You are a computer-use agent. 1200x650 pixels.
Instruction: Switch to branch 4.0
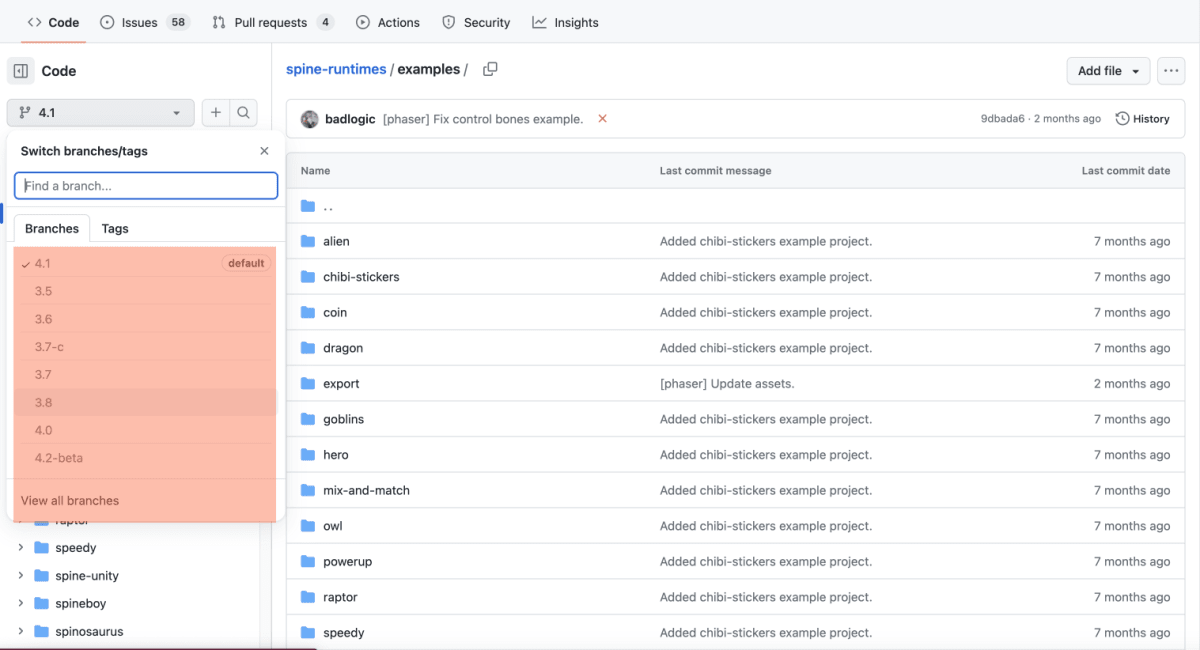click(146, 430)
